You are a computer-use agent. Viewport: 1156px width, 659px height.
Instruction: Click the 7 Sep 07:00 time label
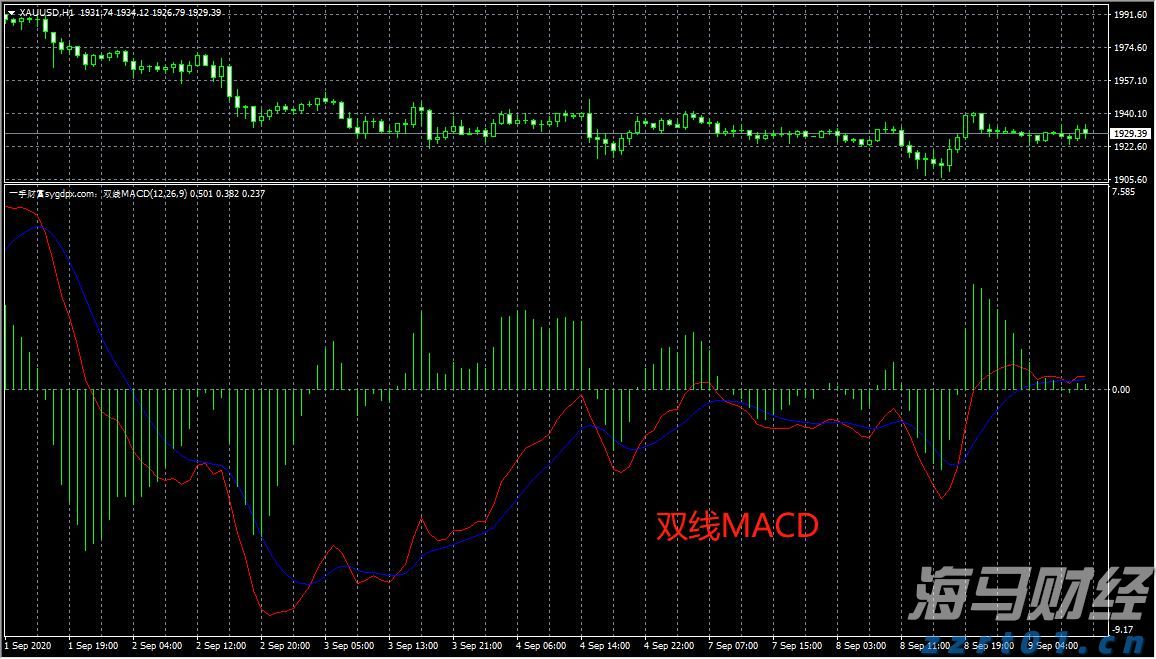click(733, 646)
